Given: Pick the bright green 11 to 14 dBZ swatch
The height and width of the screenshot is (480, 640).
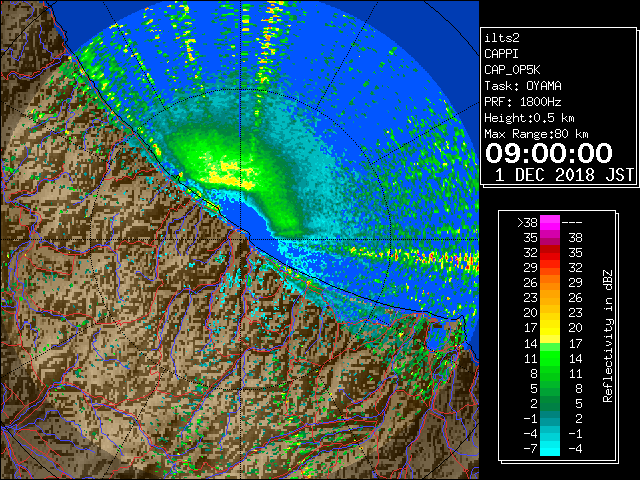Looking at the screenshot, I should (x=550, y=358).
